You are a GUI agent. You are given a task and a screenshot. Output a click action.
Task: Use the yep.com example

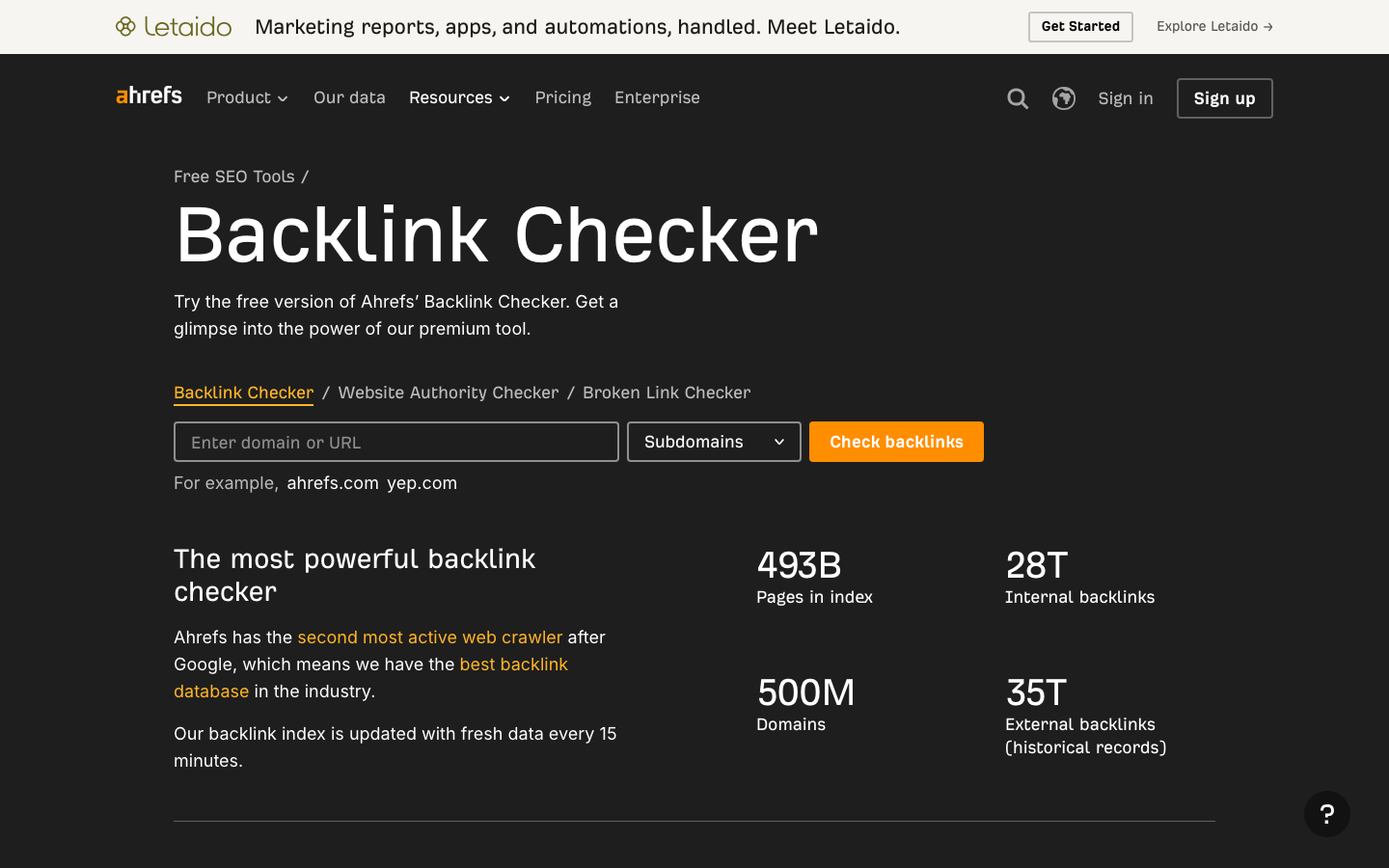422,483
